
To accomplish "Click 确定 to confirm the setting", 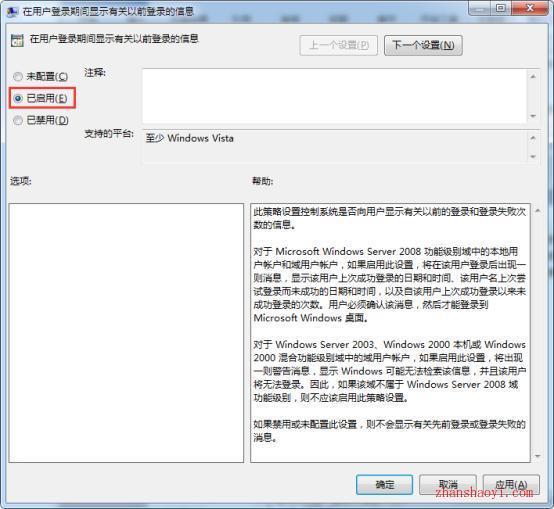I will (384, 484).
